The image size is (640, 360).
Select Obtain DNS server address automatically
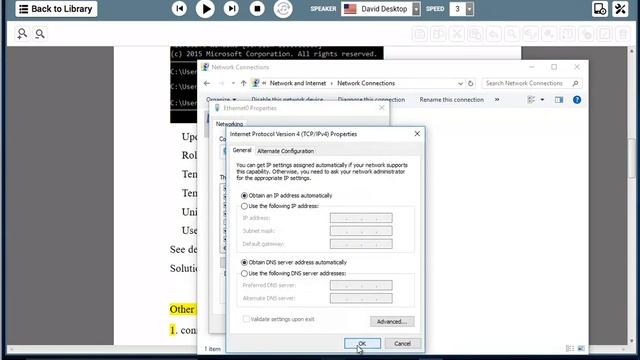click(x=294, y=262)
